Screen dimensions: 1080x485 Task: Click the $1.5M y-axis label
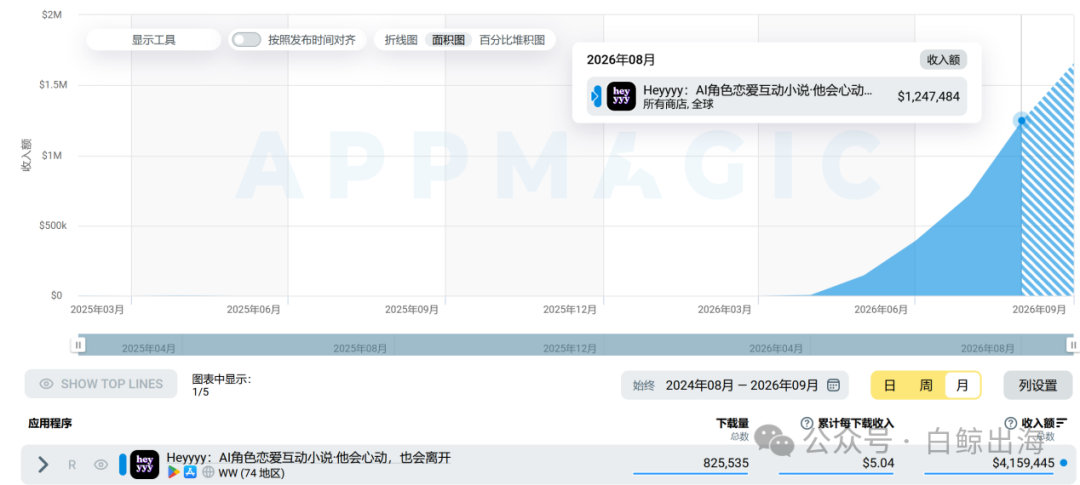click(x=53, y=85)
